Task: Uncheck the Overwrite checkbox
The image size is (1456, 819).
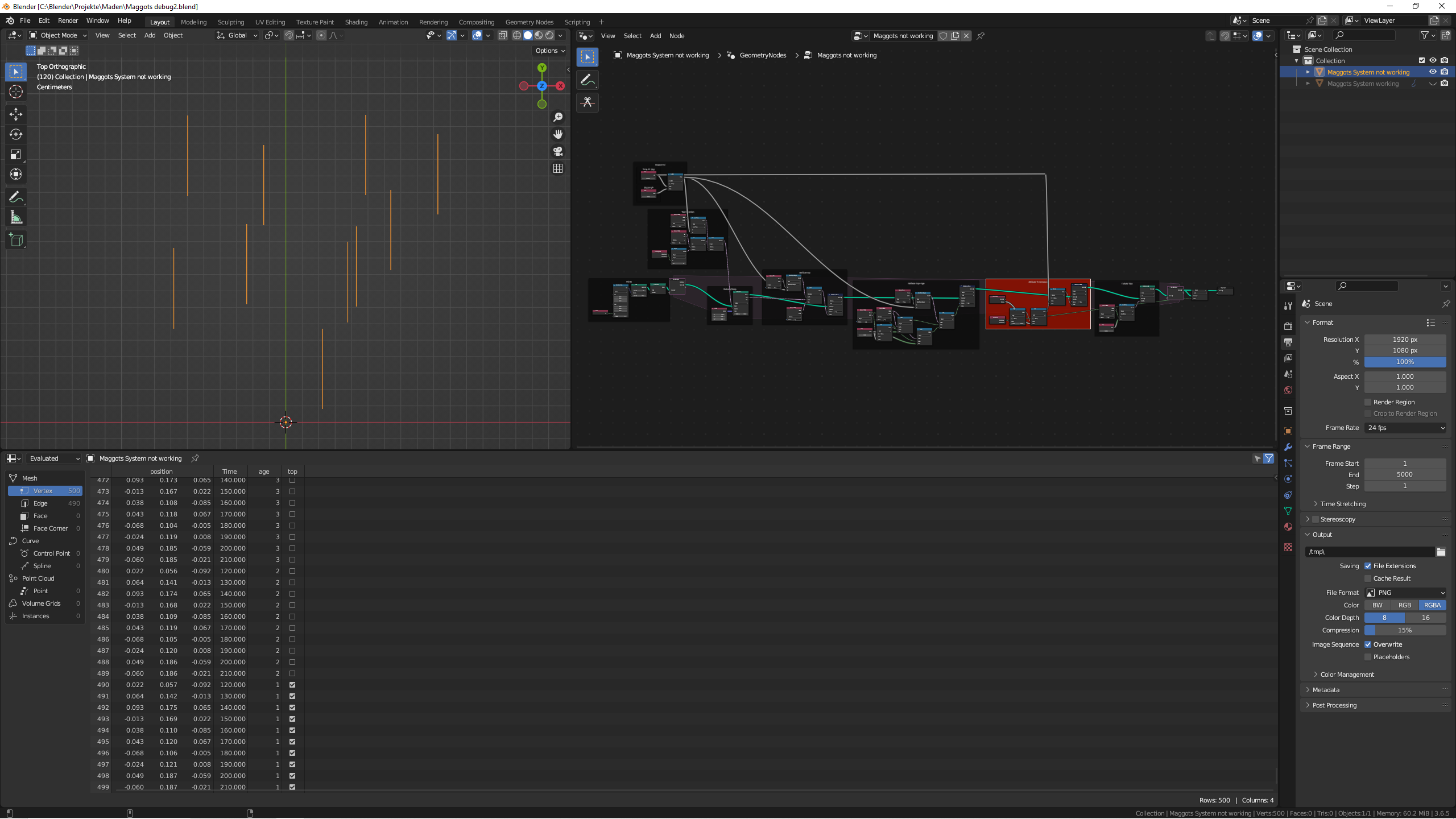Action: [x=1368, y=644]
